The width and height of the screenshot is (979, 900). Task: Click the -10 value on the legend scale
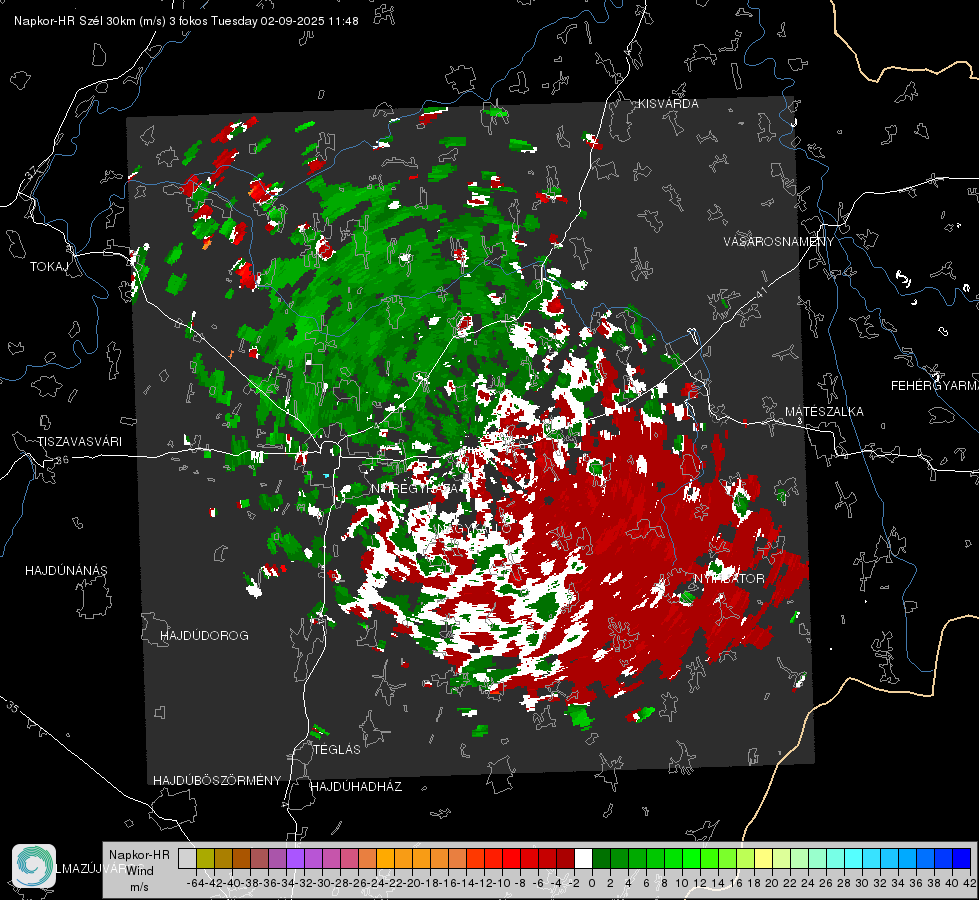(x=501, y=883)
